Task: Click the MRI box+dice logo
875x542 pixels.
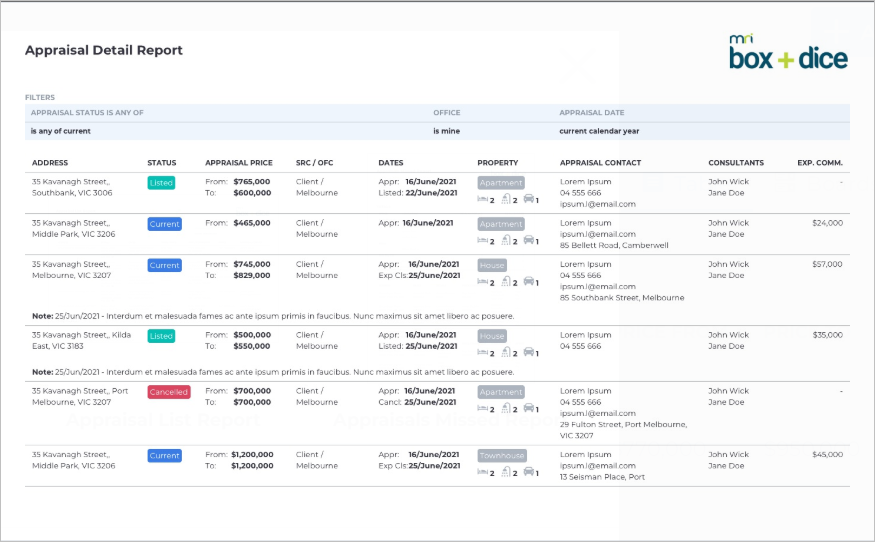Action: [x=788, y=52]
